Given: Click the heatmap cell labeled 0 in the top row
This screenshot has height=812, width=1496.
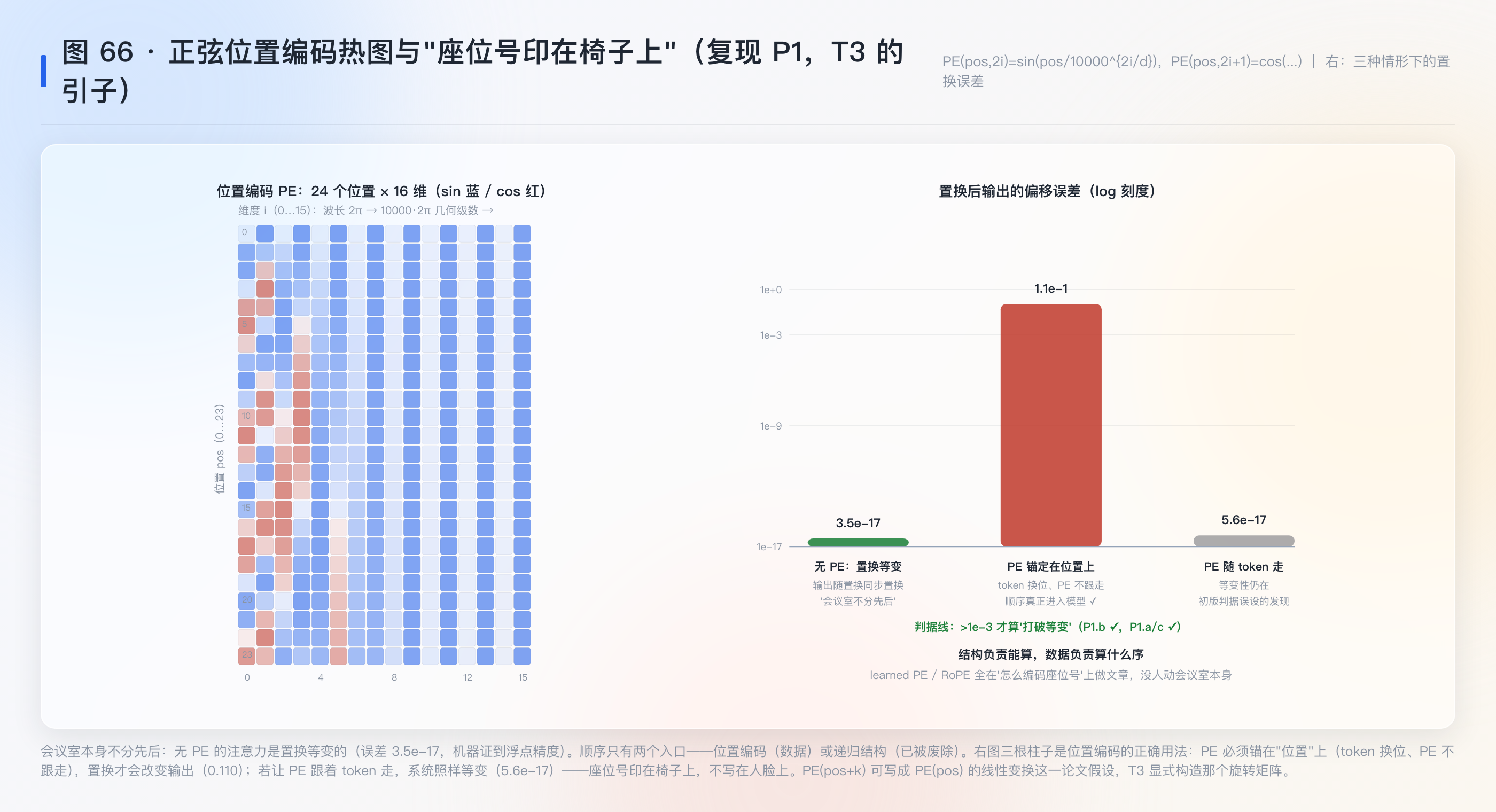Looking at the screenshot, I should (246, 233).
